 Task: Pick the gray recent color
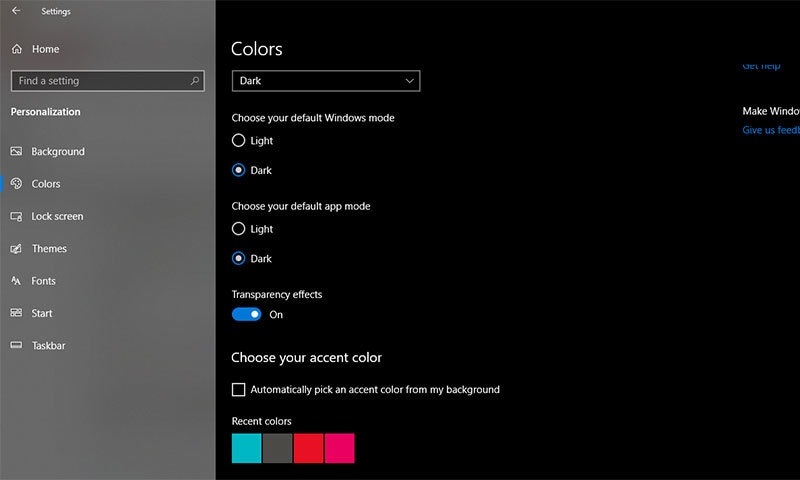point(278,448)
